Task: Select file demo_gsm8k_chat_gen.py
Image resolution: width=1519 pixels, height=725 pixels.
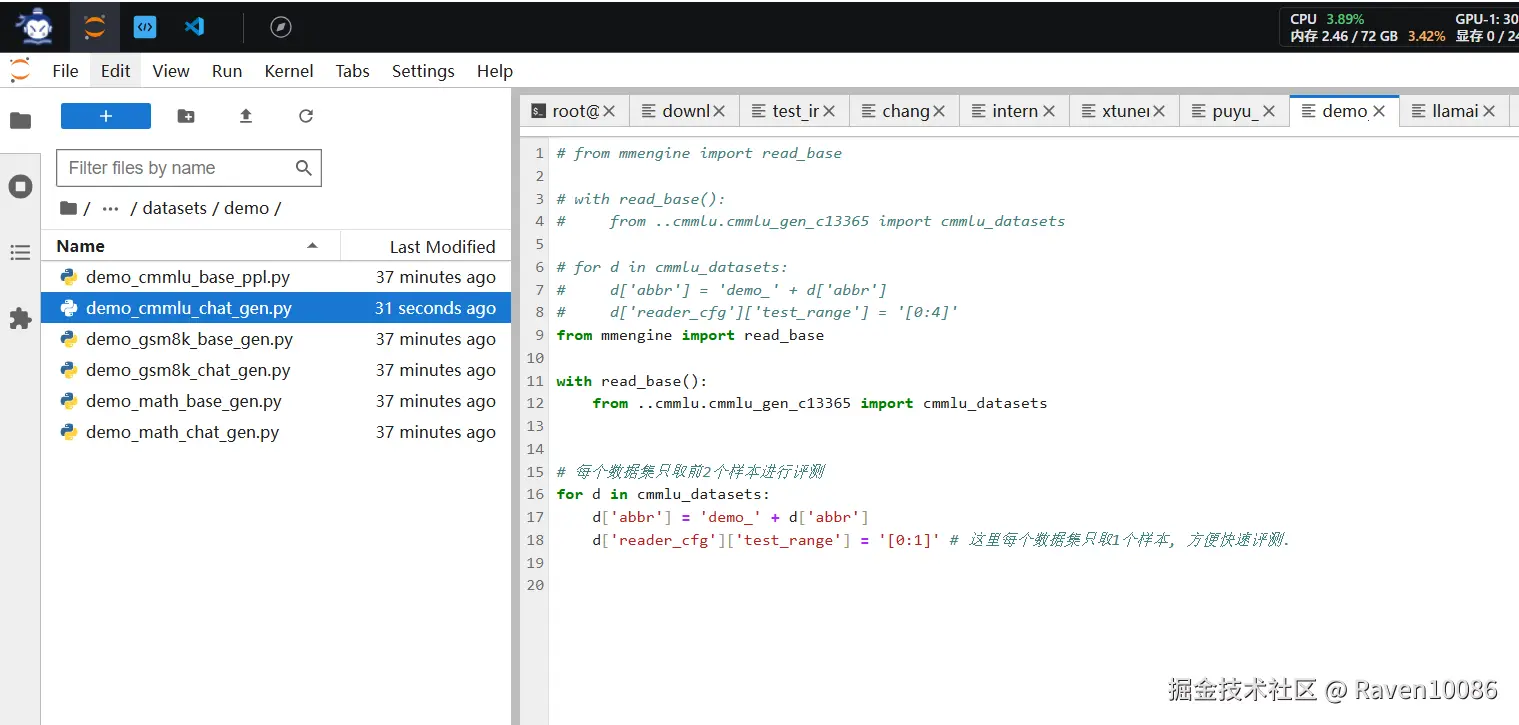Action: [x=276, y=370]
